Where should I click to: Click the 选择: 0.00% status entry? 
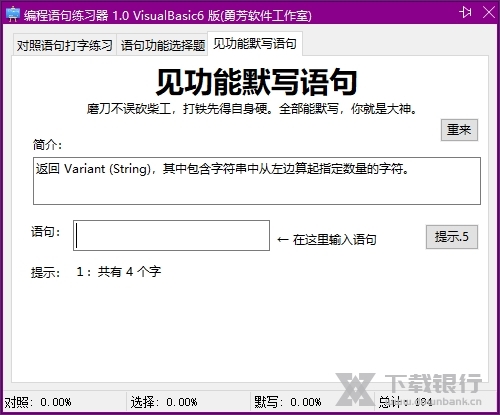tap(164, 402)
